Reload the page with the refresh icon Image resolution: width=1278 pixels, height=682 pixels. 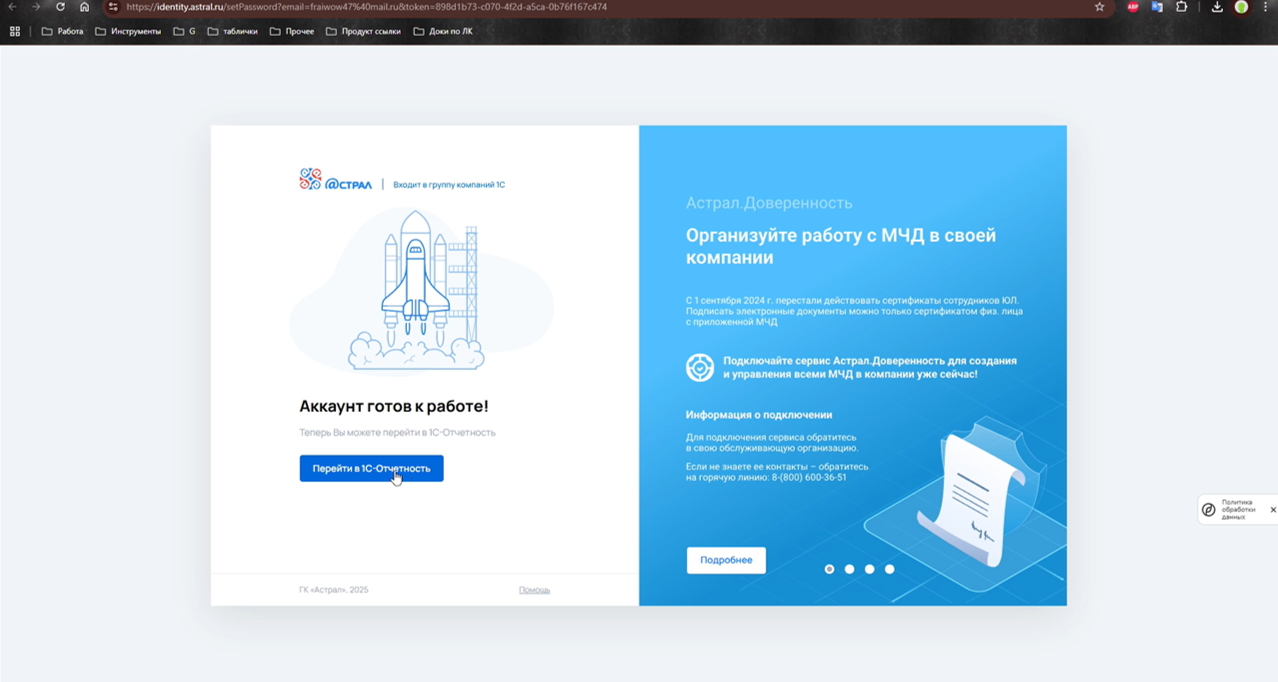click(x=60, y=7)
